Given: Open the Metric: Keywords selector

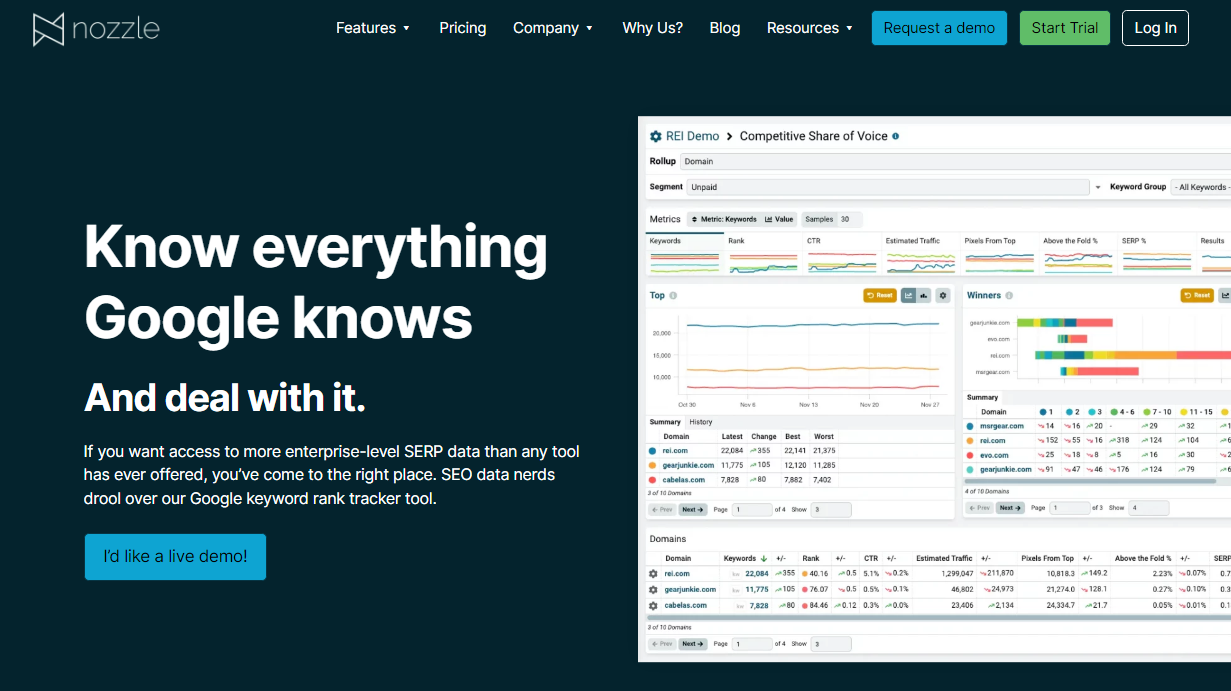Looking at the screenshot, I should [x=722, y=219].
